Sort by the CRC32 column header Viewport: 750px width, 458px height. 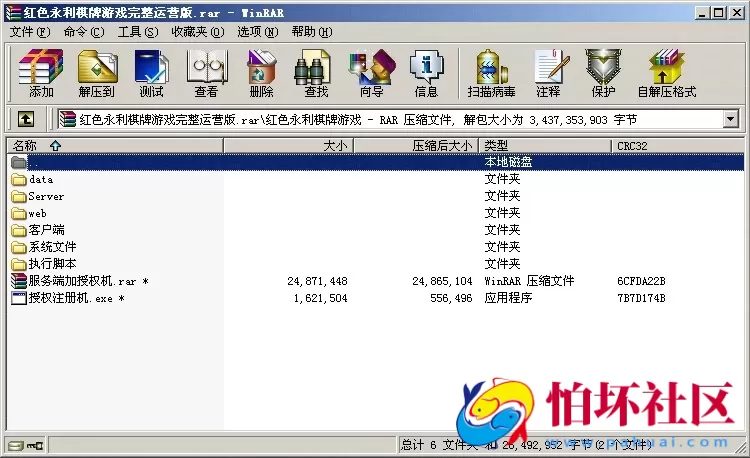coord(678,145)
